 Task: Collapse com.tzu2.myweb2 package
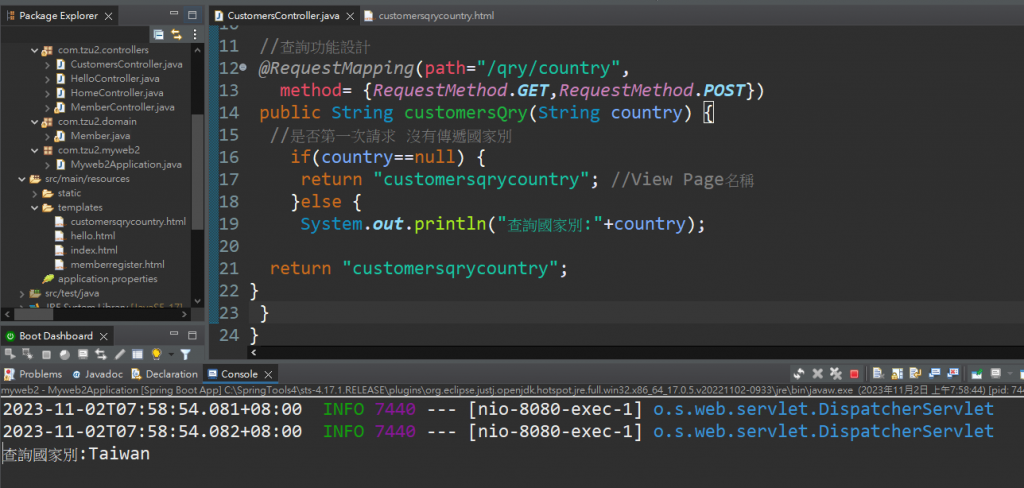pos(35,150)
